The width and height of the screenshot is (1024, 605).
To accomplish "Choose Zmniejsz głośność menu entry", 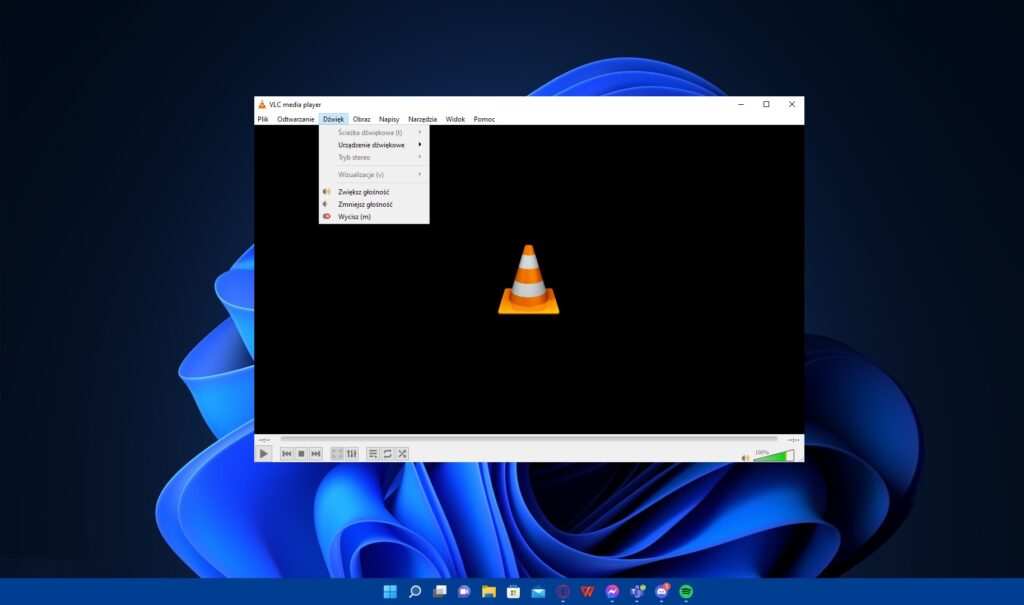I will 374,204.
